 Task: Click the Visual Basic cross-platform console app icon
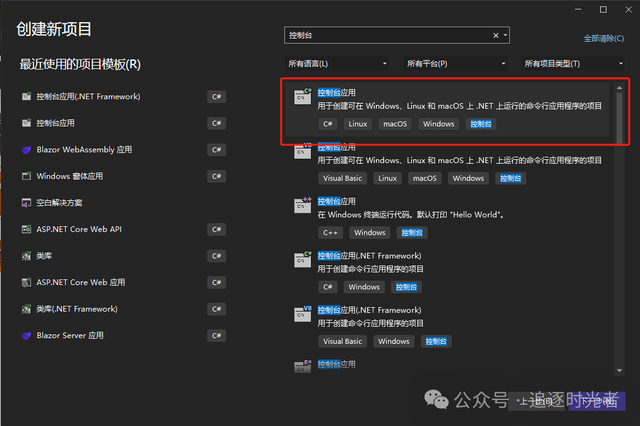coord(302,151)
